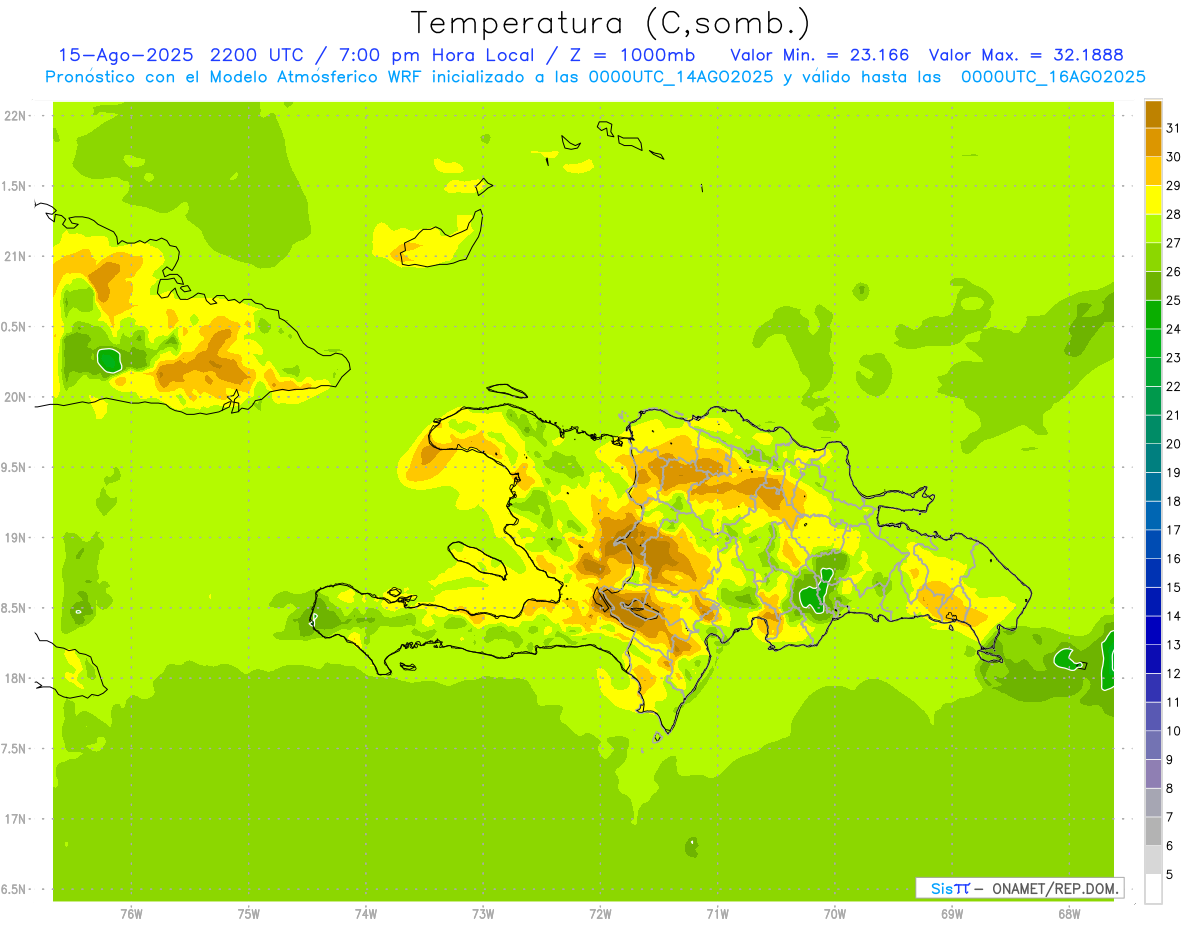
Task: Click the colorbar label "15"
Action: click(1173, 587)
